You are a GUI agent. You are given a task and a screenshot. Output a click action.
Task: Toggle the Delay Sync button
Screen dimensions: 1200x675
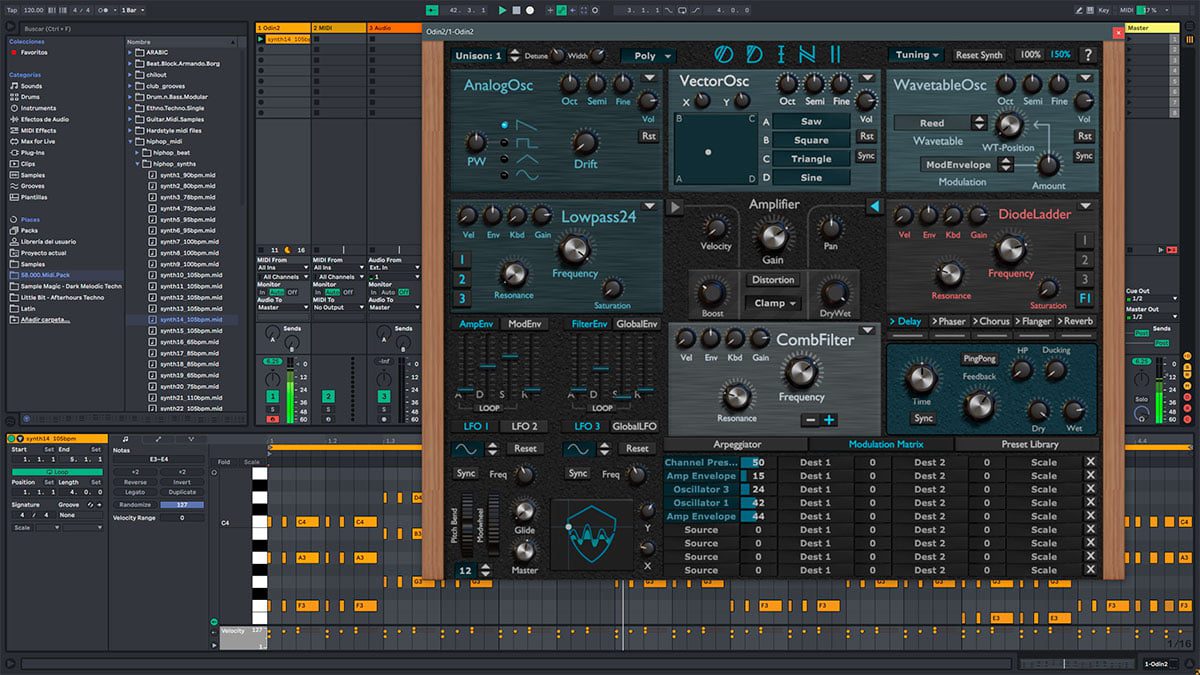coord(923,418)
